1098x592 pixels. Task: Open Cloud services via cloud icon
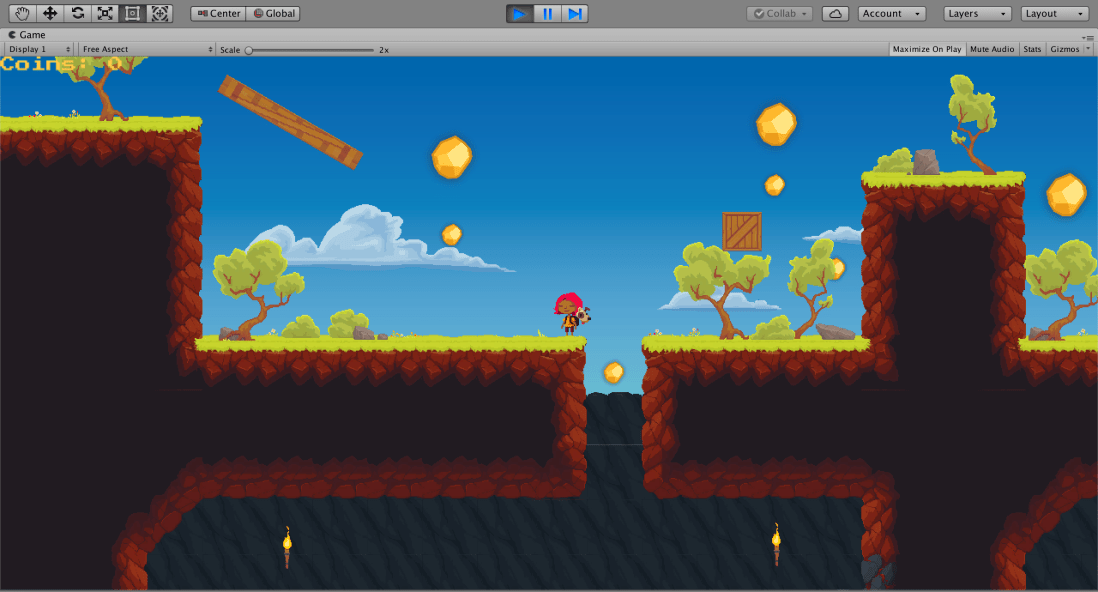pos(836,14)
